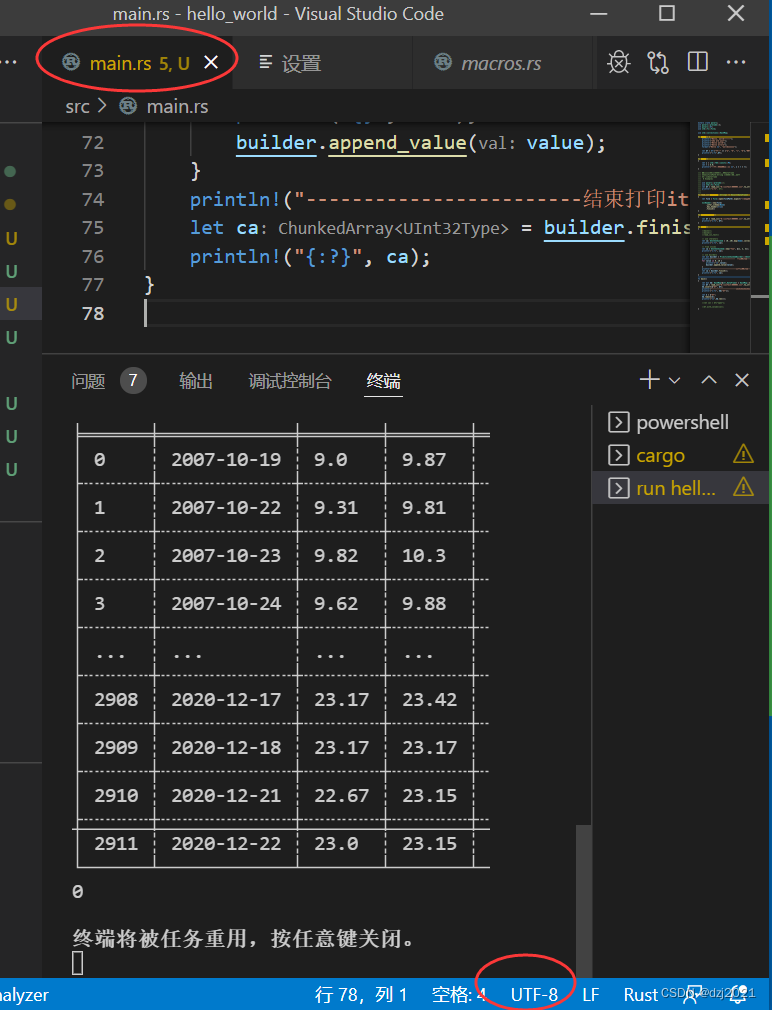Click the 23.42 value in terminal table
Screen dimensions: 772x1010
click(x=429, y=700)
